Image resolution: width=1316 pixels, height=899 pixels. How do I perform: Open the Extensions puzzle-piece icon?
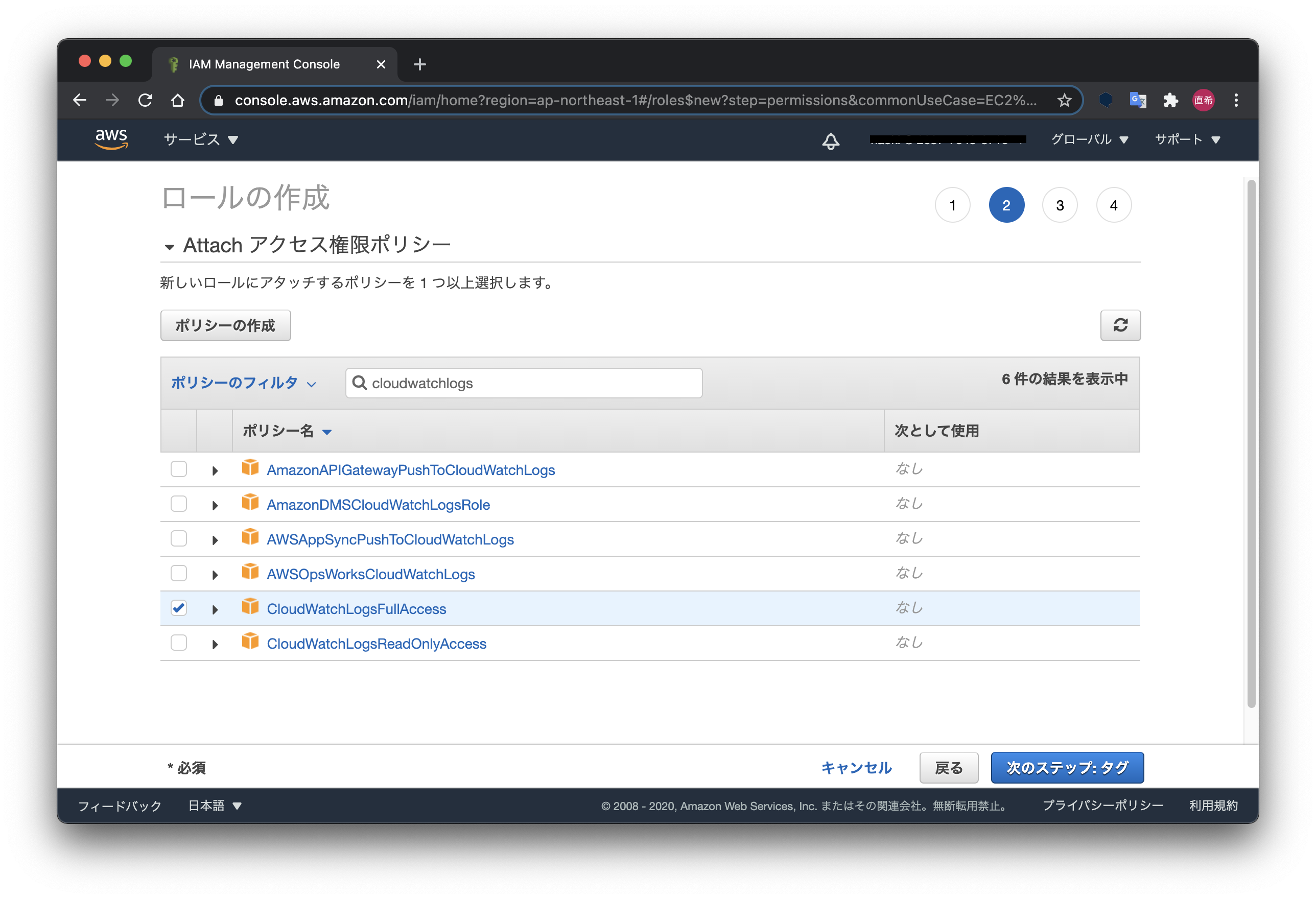click(1170, 100)
